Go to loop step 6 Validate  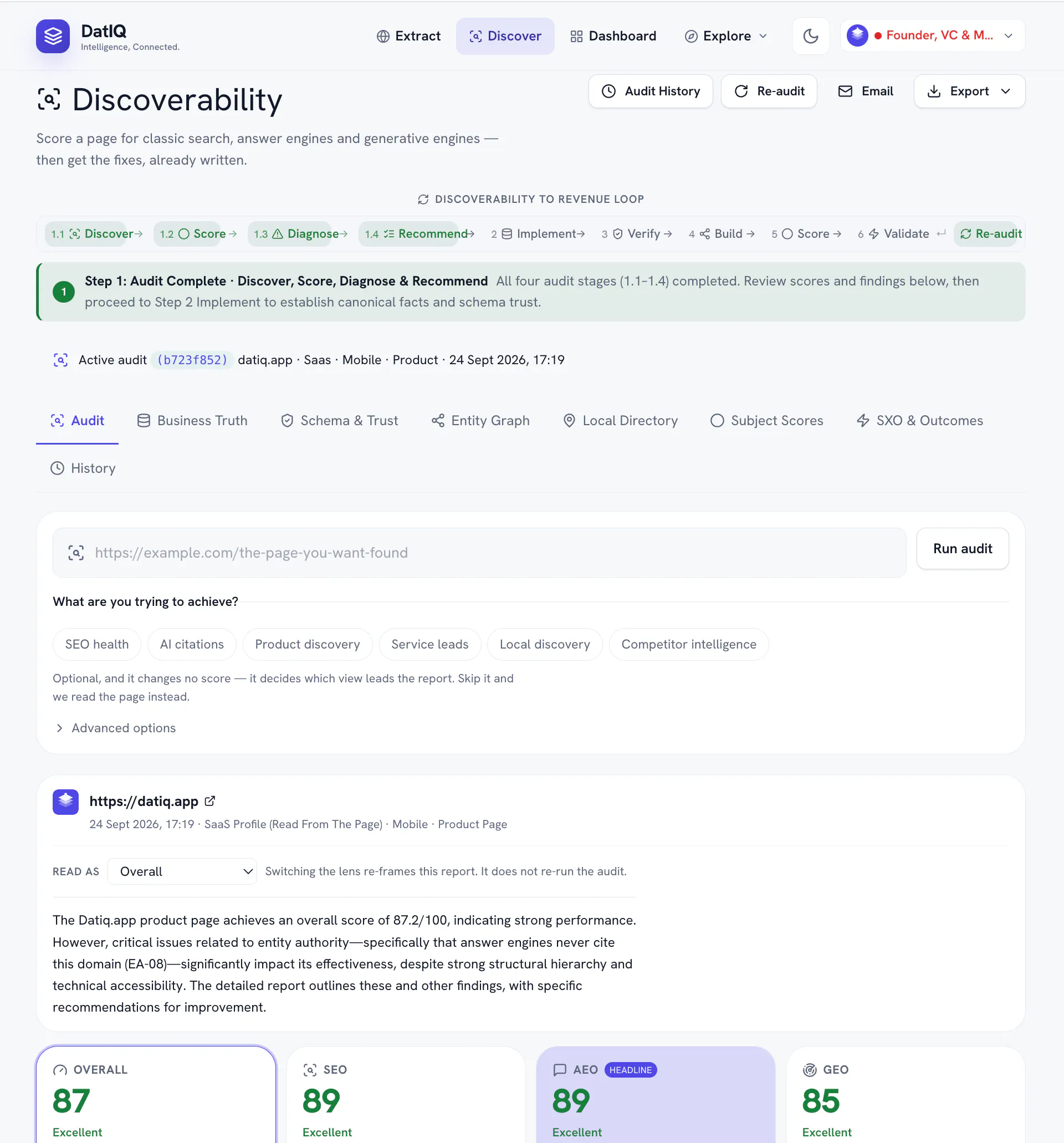[x=893, y=234]
